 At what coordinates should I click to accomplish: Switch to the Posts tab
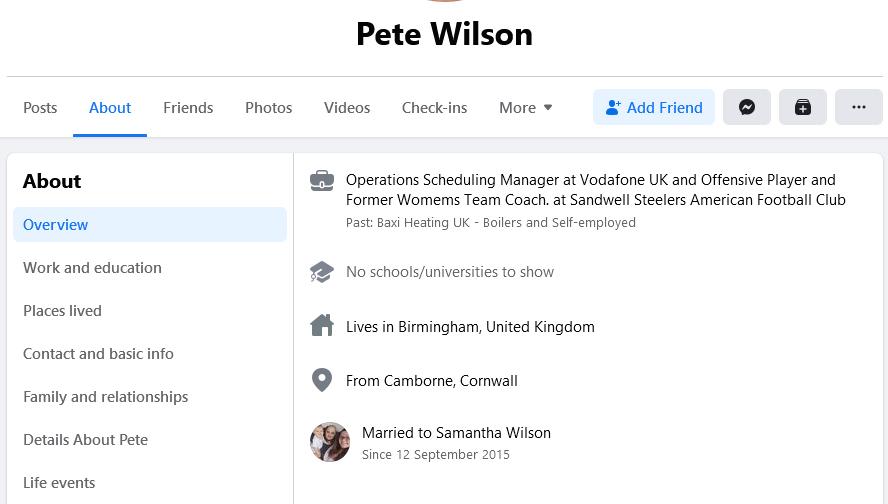click(40, 107)
